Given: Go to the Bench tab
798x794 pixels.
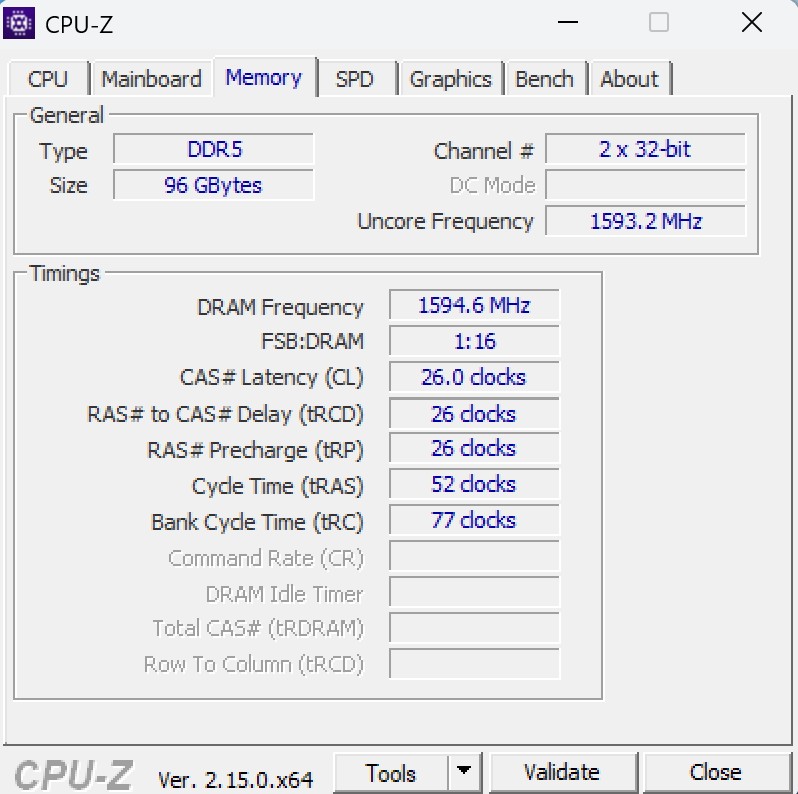Looking at the screenshot, I should pos(544,79).
